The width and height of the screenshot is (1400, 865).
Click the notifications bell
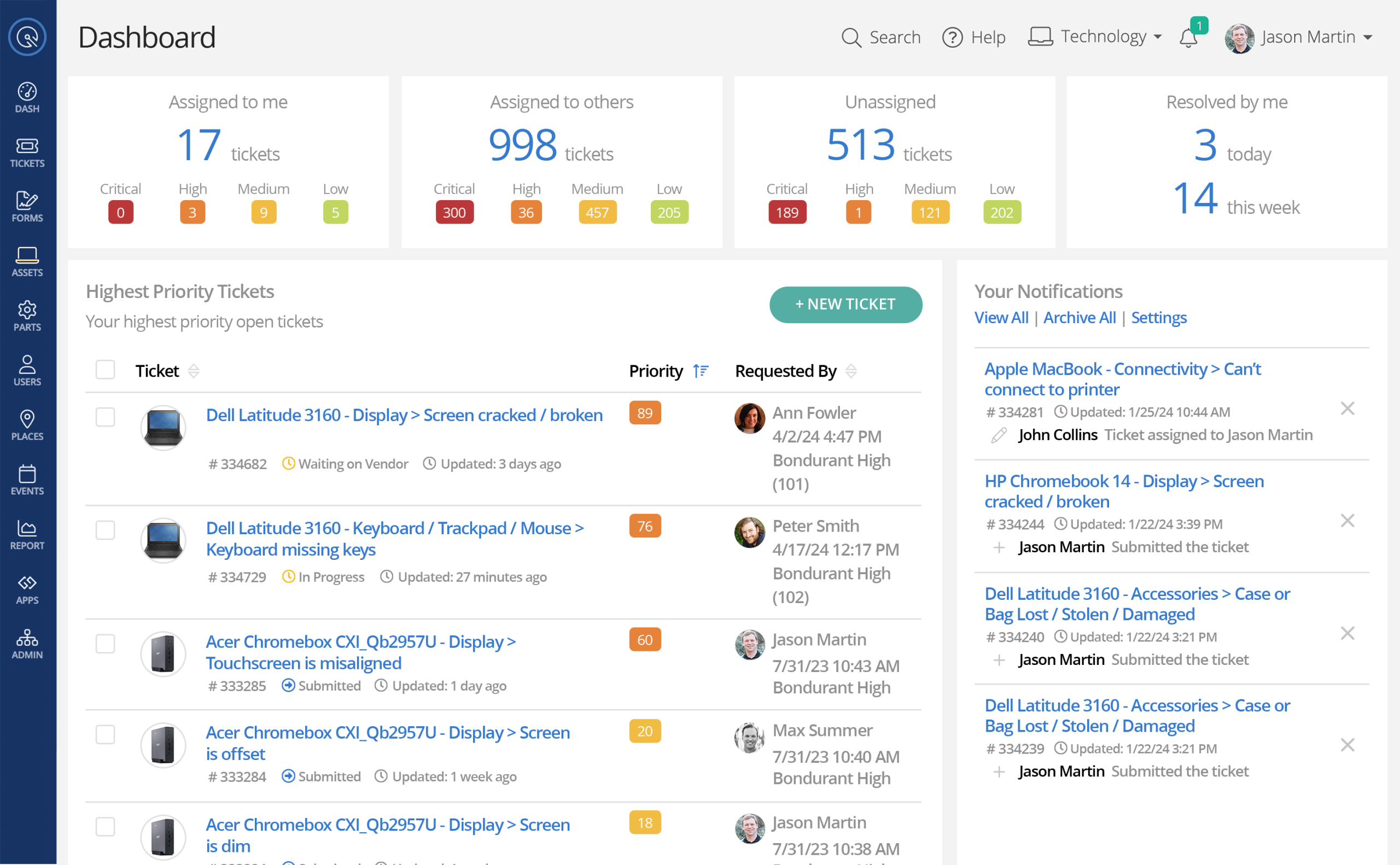(x=1188, y=37)
